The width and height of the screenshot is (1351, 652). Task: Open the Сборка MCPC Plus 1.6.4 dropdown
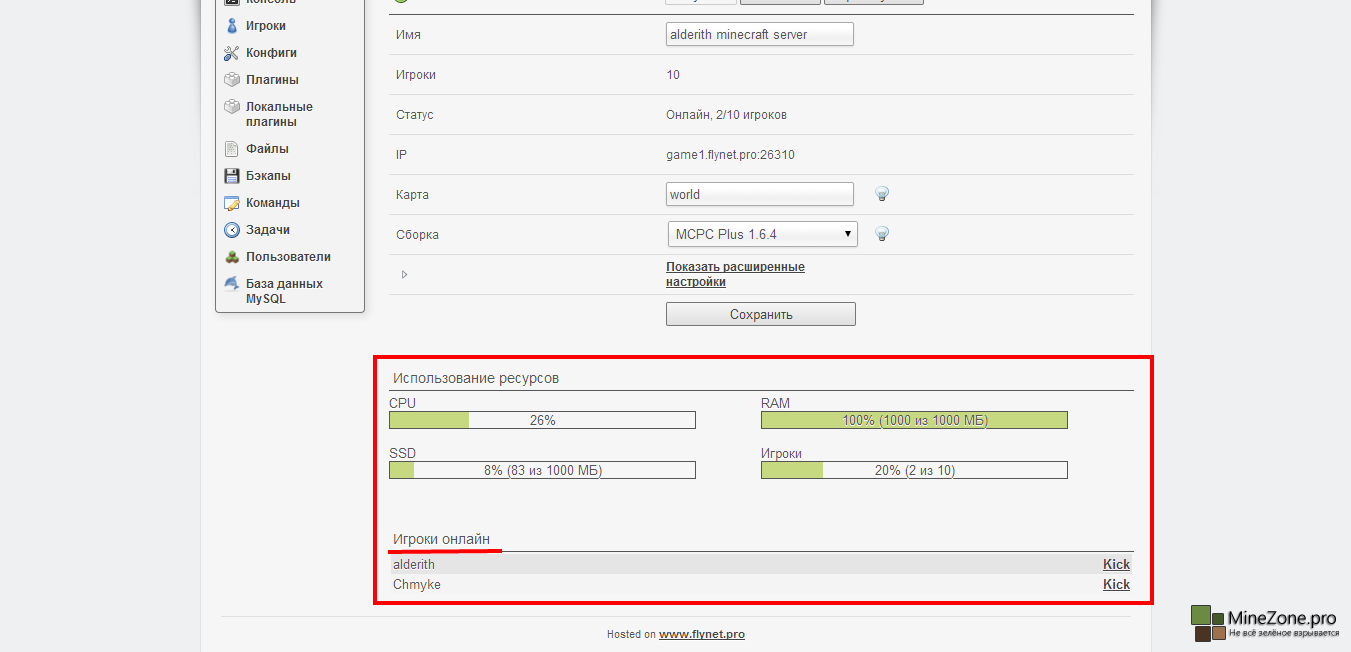(x=761, y=234)
